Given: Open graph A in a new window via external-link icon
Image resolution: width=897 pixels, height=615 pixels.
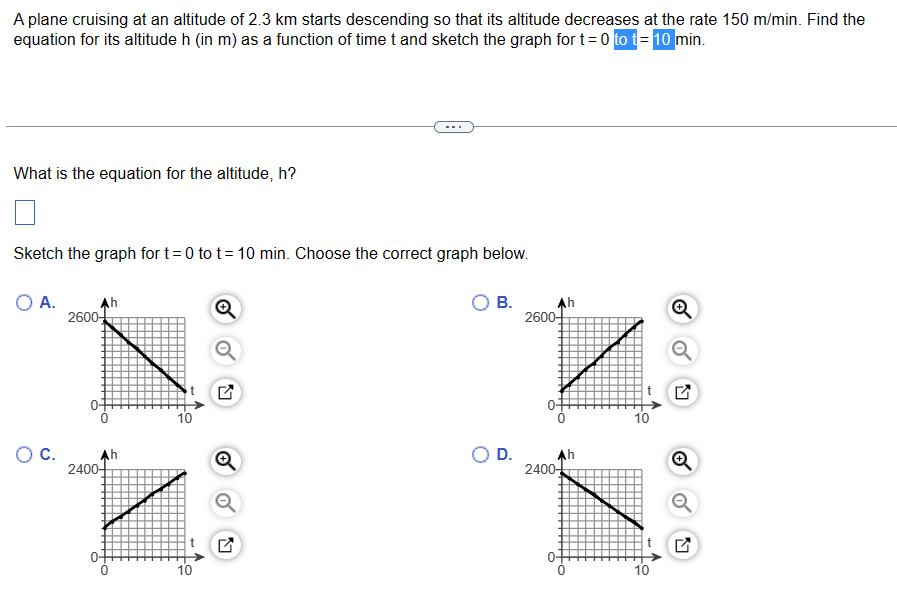Looking at the screenshot, I should point(224,393).
